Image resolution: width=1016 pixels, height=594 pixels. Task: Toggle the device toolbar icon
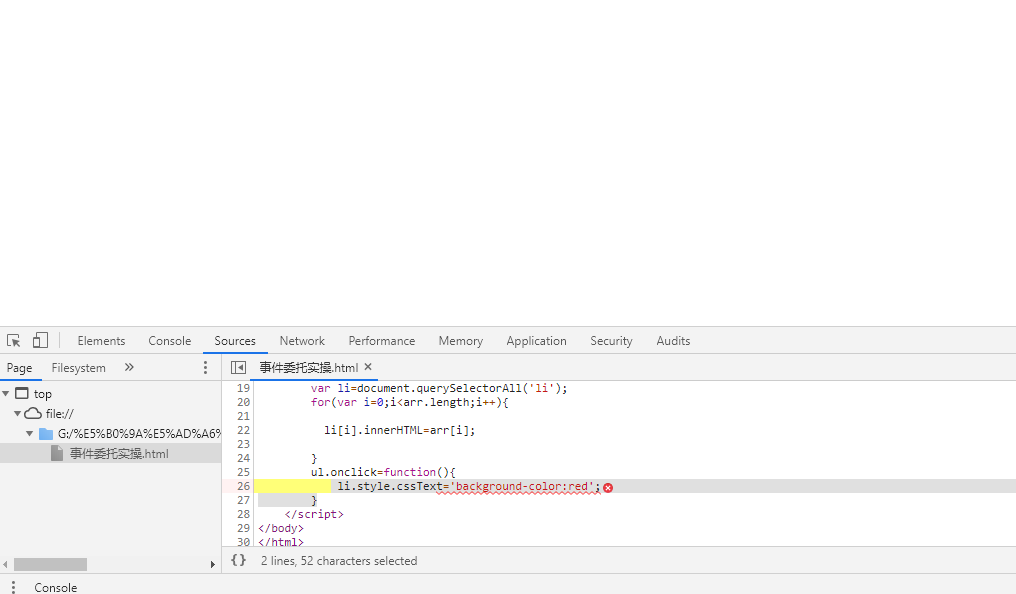point(40,341)
